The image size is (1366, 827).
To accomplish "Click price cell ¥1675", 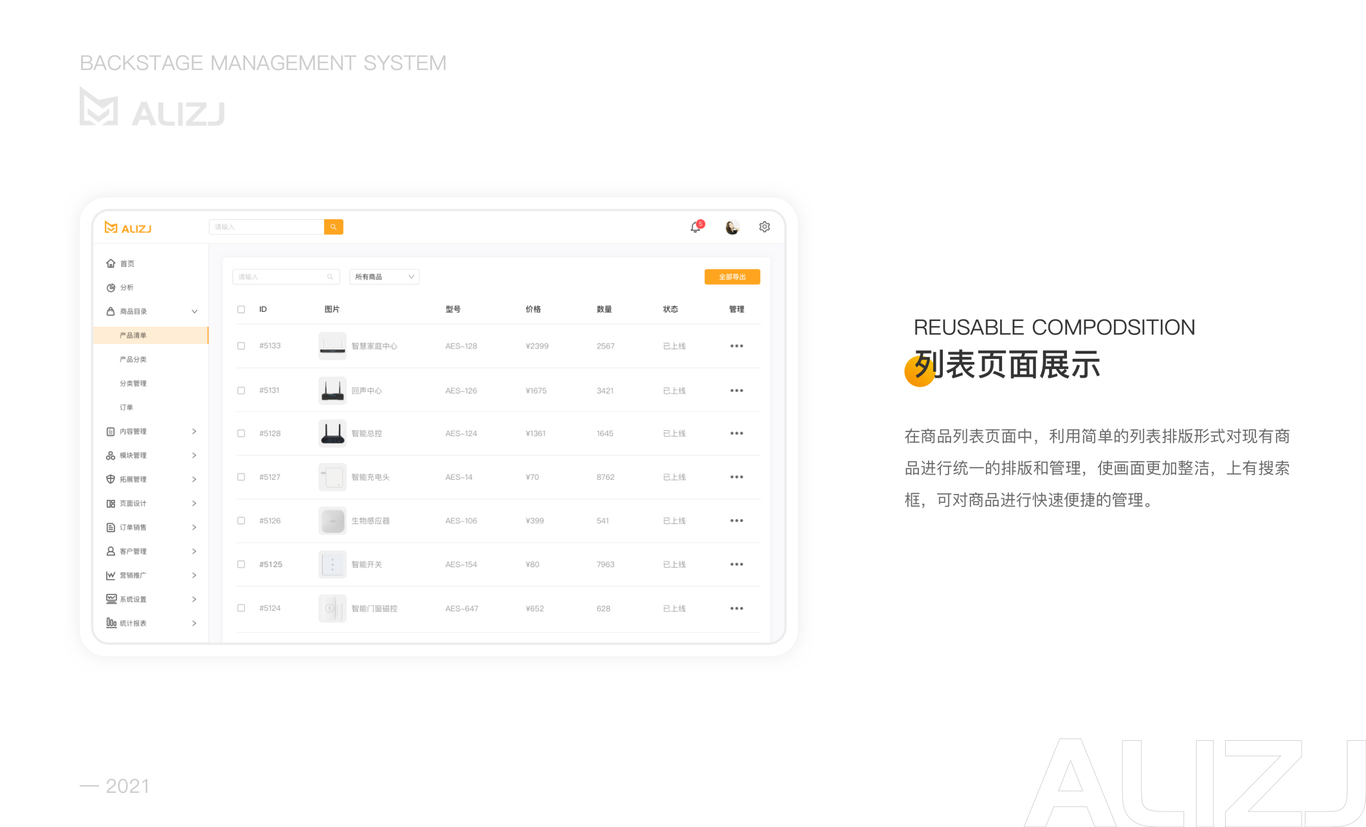I will click(536, 390).
